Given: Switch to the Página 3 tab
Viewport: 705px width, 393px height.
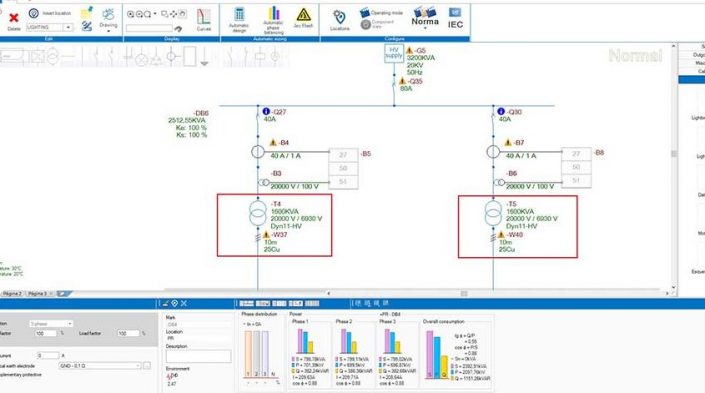Looking at the screenshot, I should point(38,294).
